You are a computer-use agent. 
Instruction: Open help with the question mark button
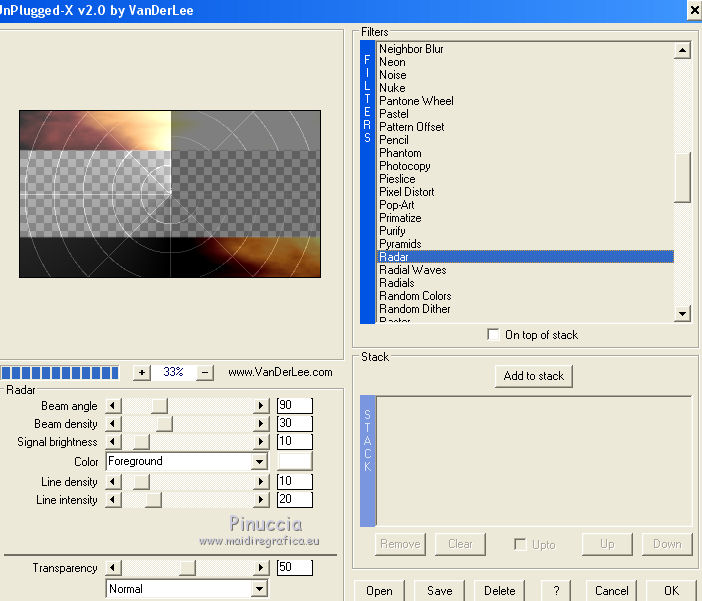(556, 591)
